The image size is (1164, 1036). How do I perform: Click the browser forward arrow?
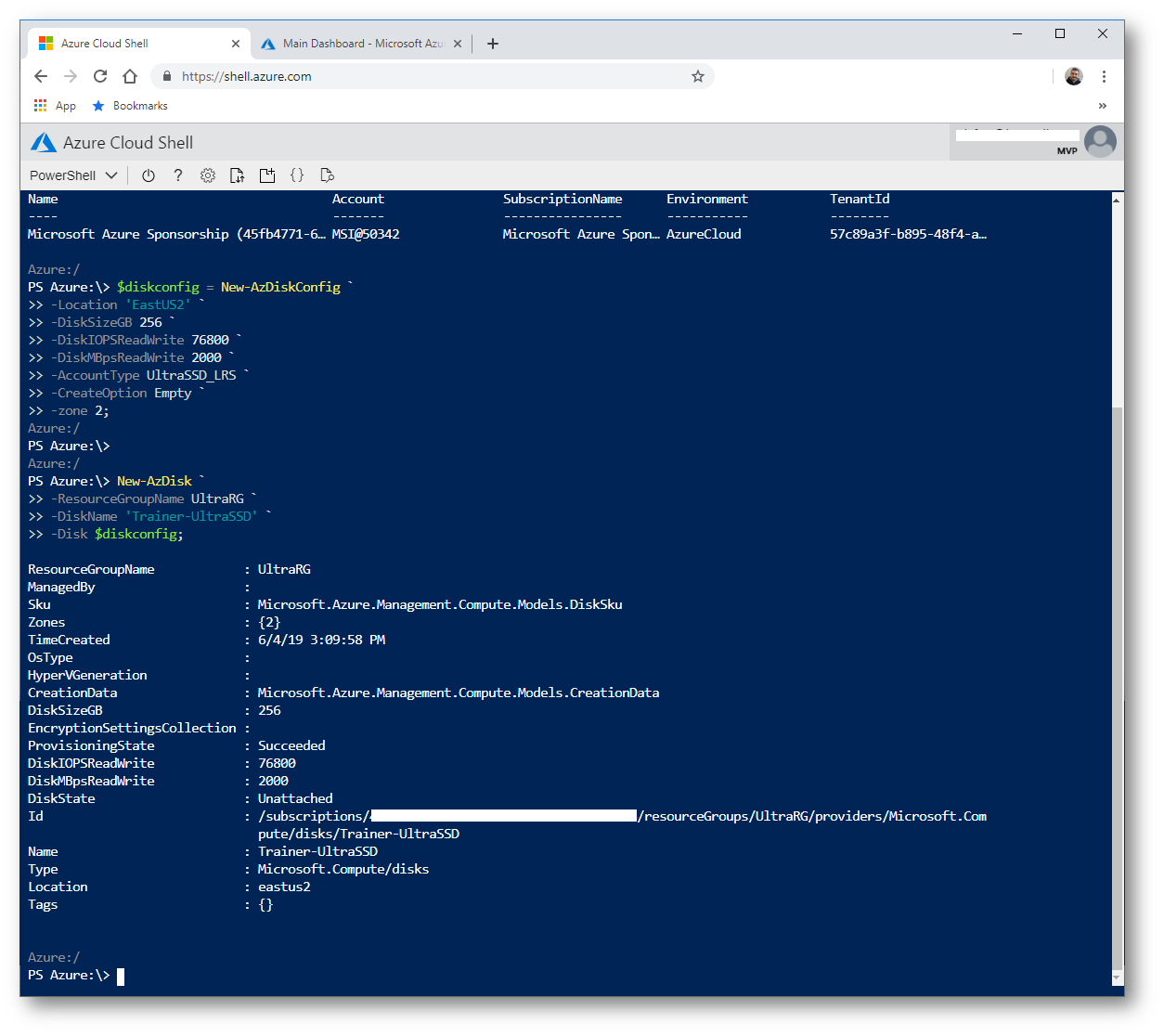71,76
